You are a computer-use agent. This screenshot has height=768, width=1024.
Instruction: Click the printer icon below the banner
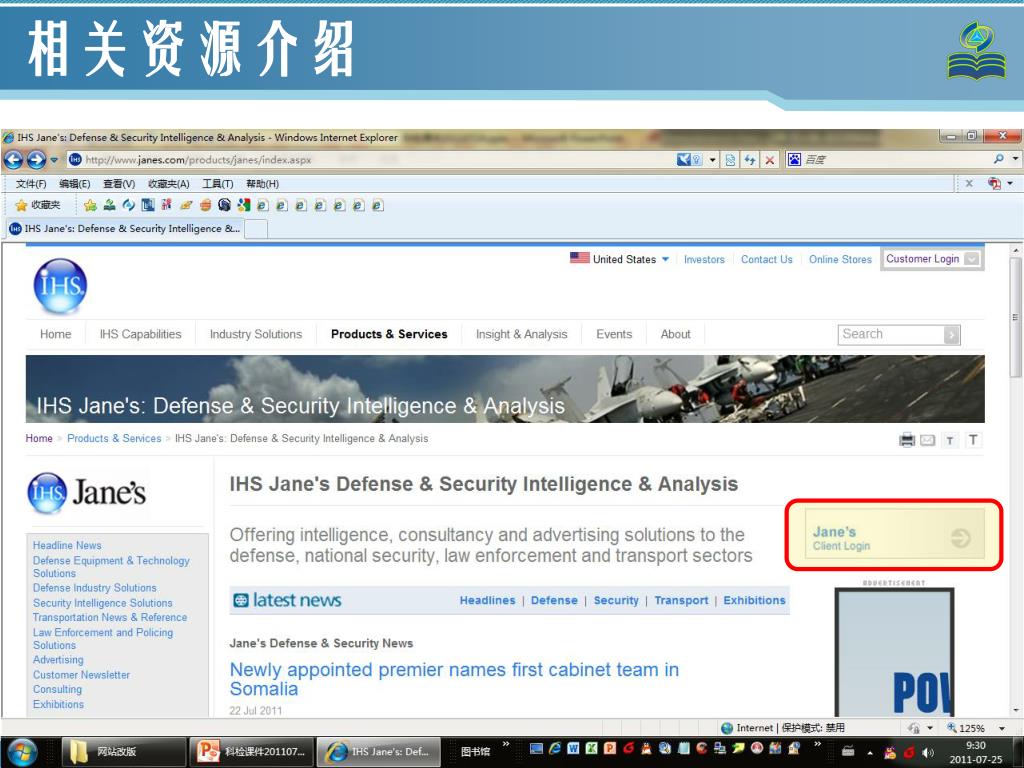[907, 440]
